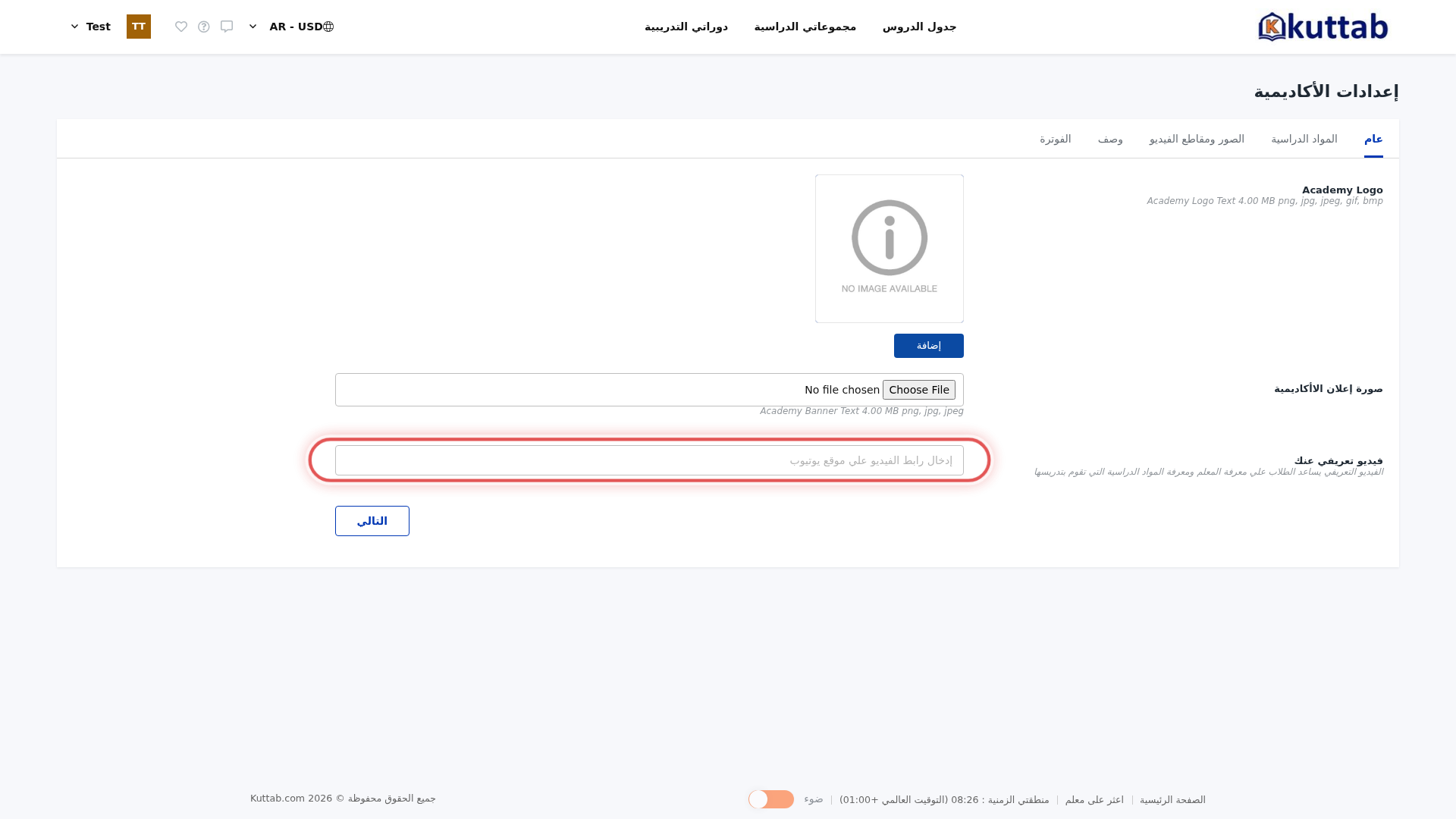Open the وصف tab
The image size is (1456, 819).
pos(1110,139)
